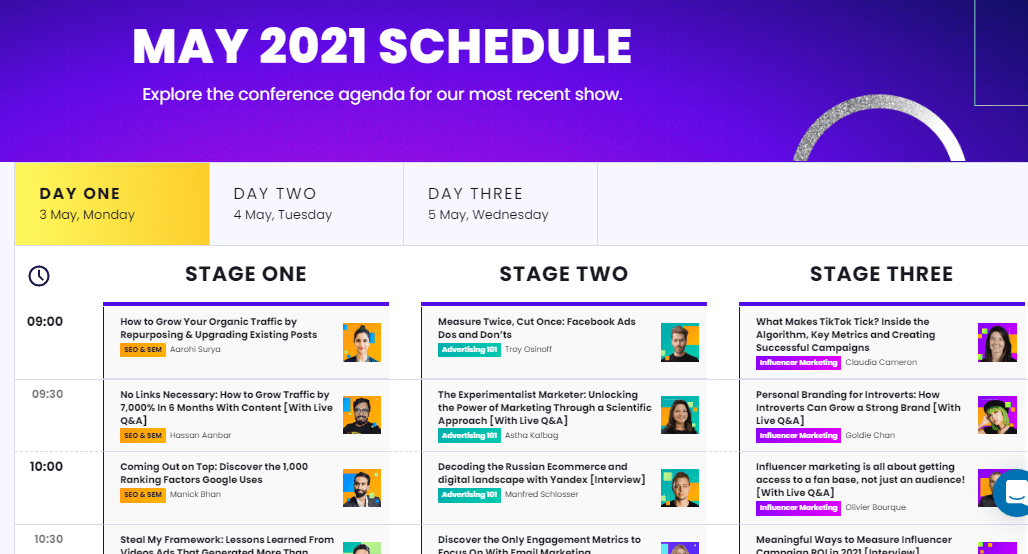Click Goldie Chan's speaker photo

click(x=997, y=415)
